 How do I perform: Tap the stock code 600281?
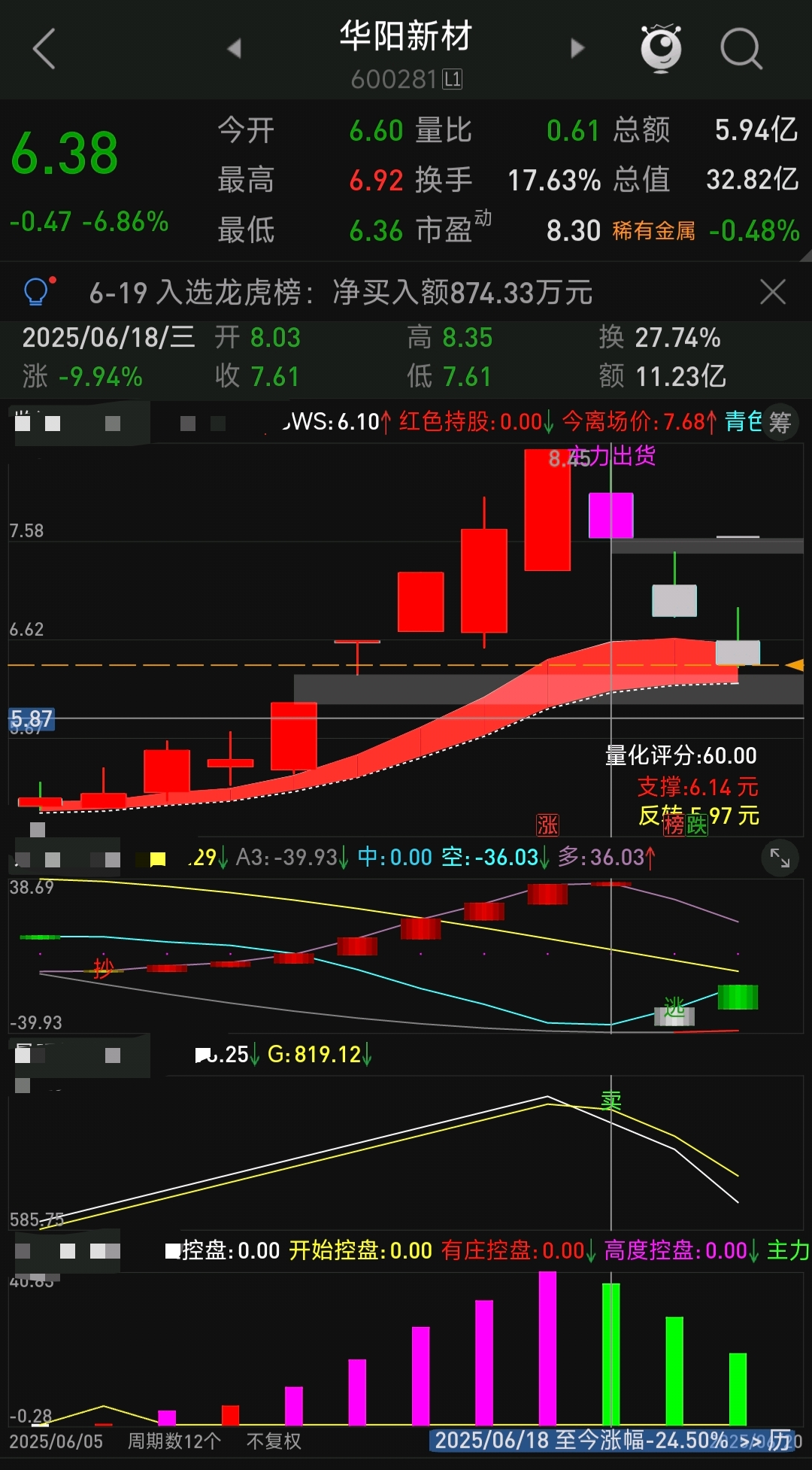[x=394, y=79]
